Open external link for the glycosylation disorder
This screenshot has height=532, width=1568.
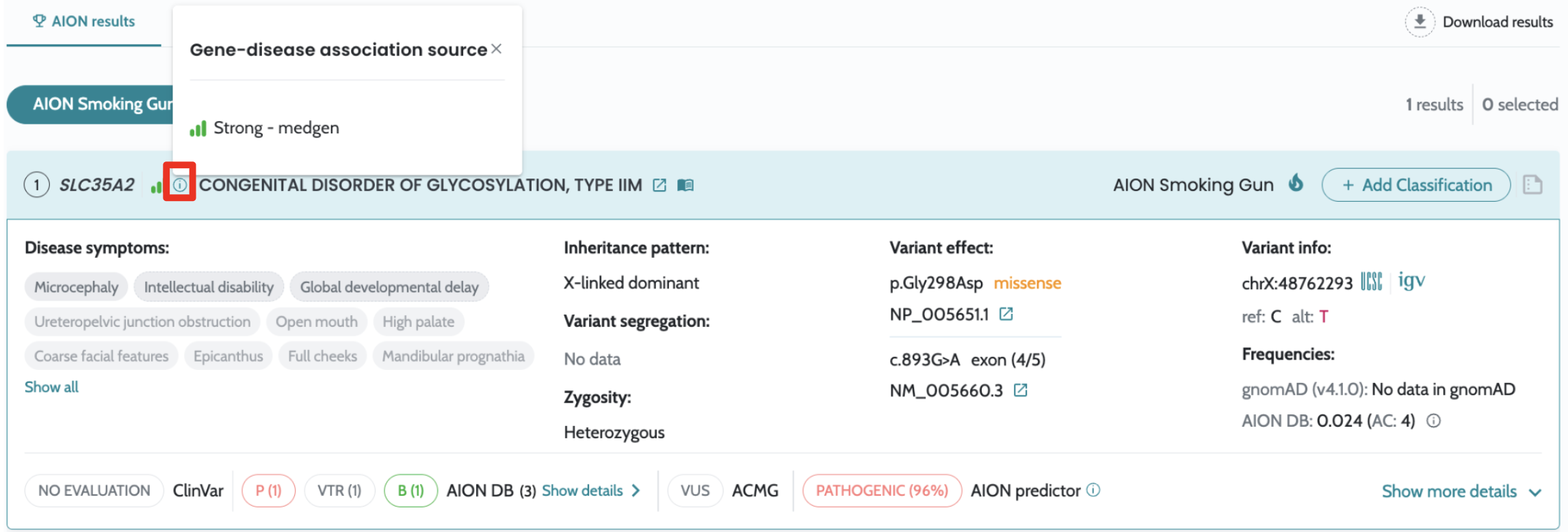(x=659, y=185)
